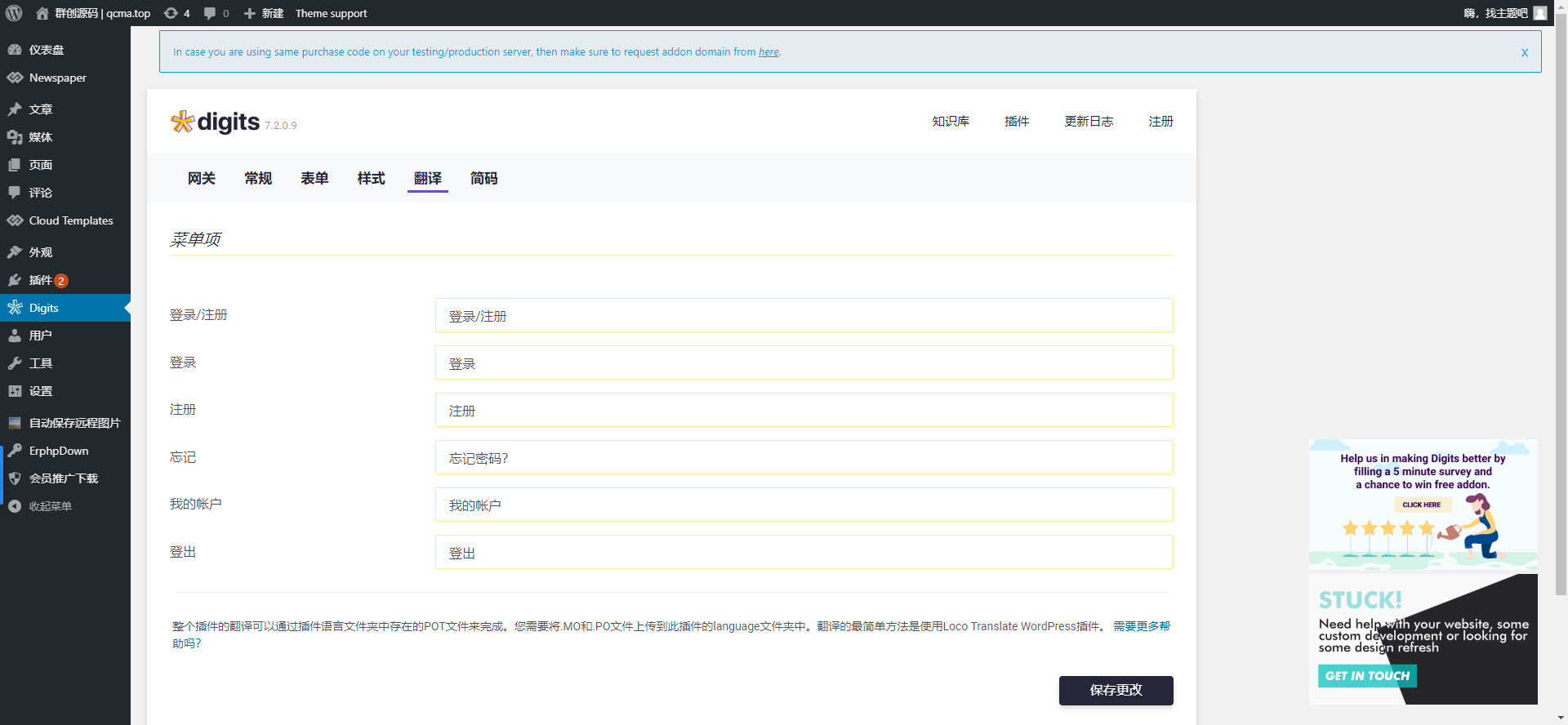The image size is (1568, 725).
Task: Open the 样式 tab
Action: click(x=371, y=178)
